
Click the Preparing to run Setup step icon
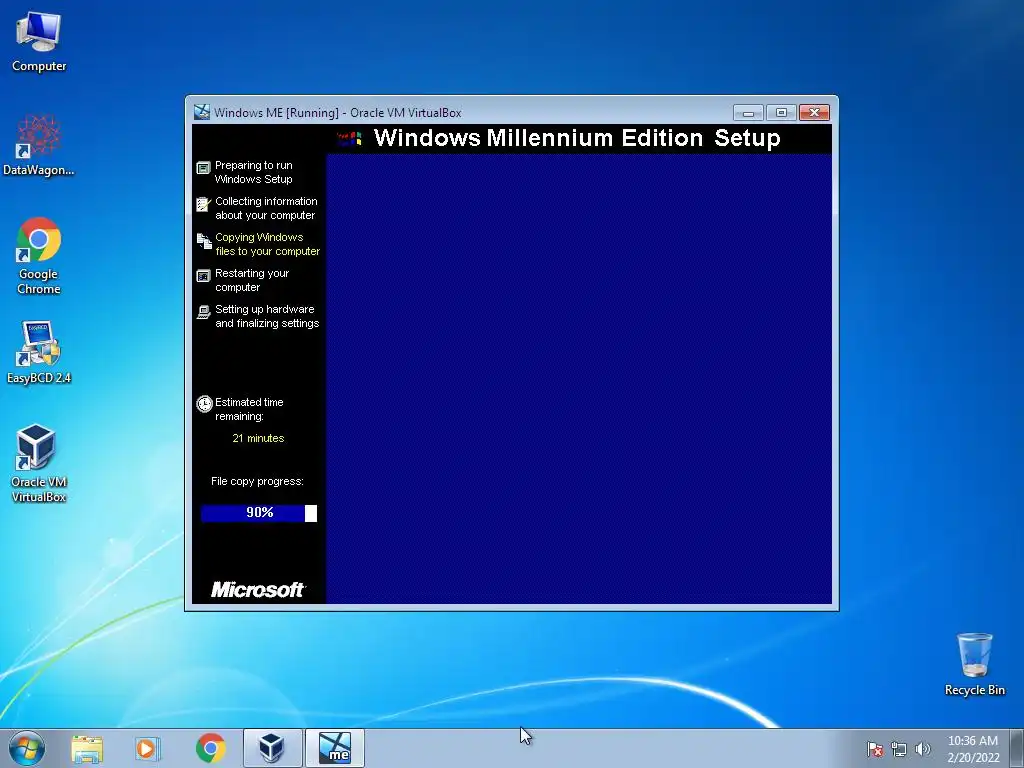pyautogui.click(x=203, y=168)
